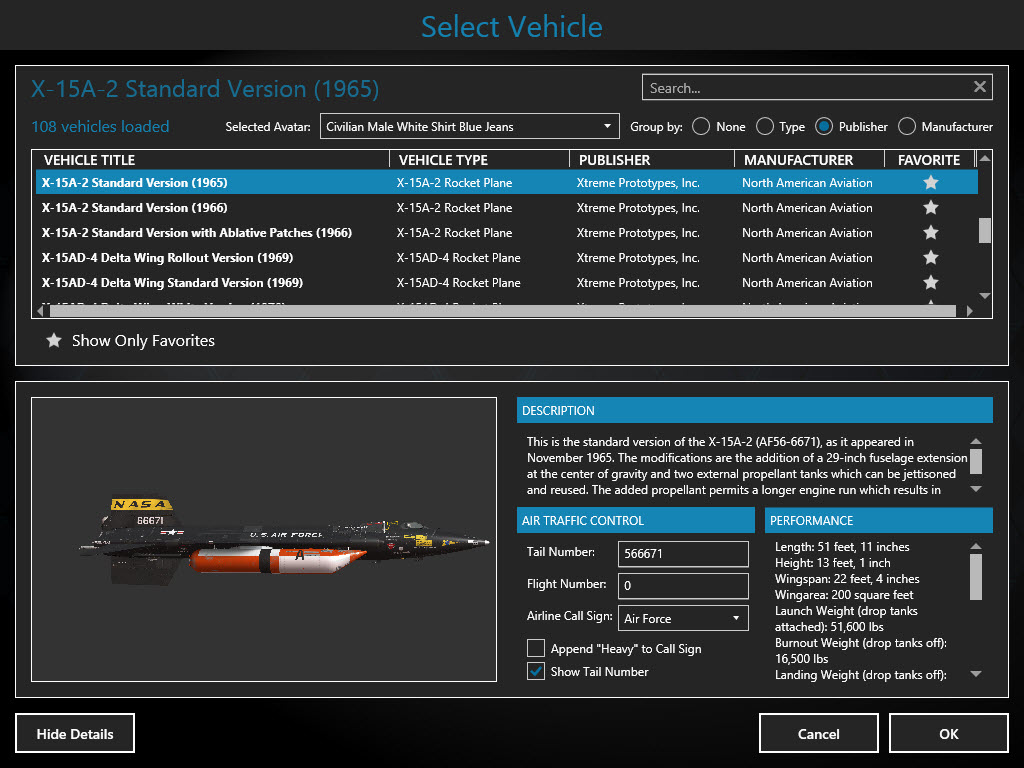Enable Append "Heavy" to Call Sign checkbox

pyautogui.click(x=536, y=648)
